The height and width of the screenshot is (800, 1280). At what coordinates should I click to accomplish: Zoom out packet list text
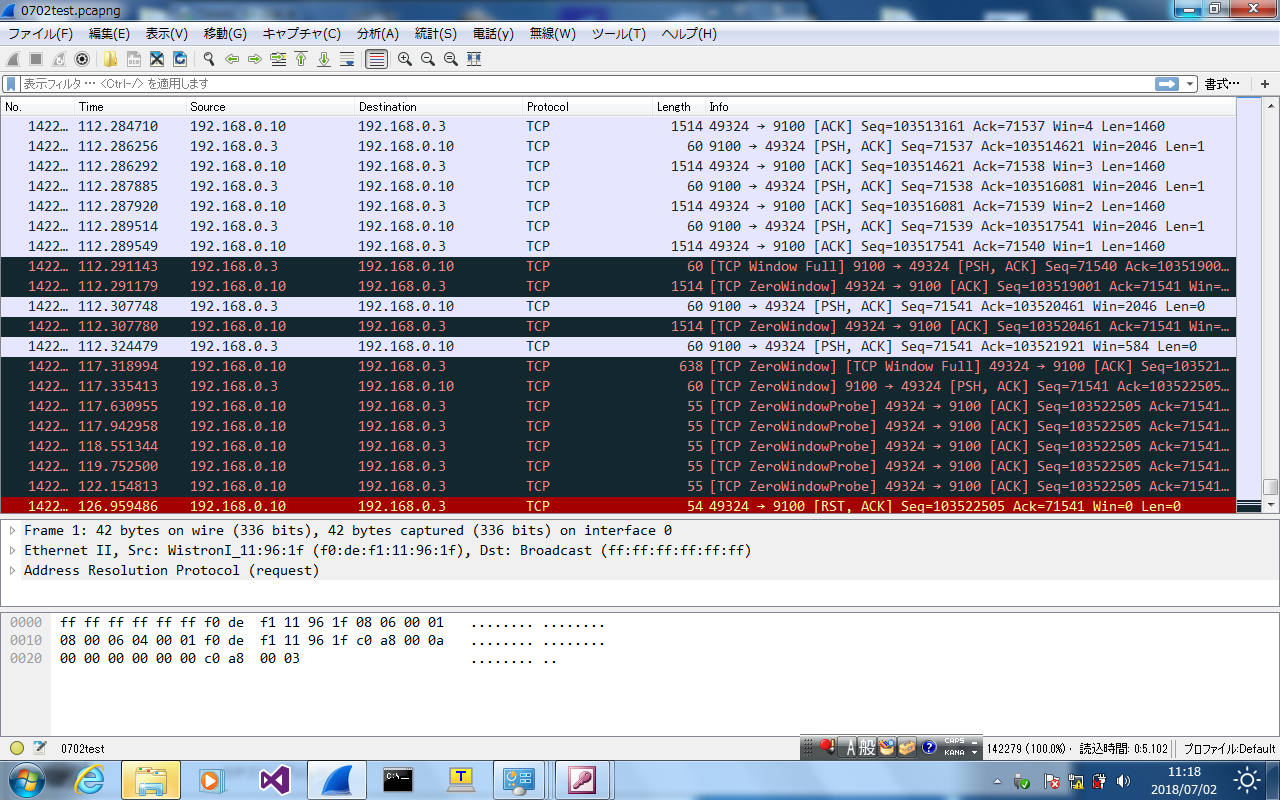(x=427, y=59)
